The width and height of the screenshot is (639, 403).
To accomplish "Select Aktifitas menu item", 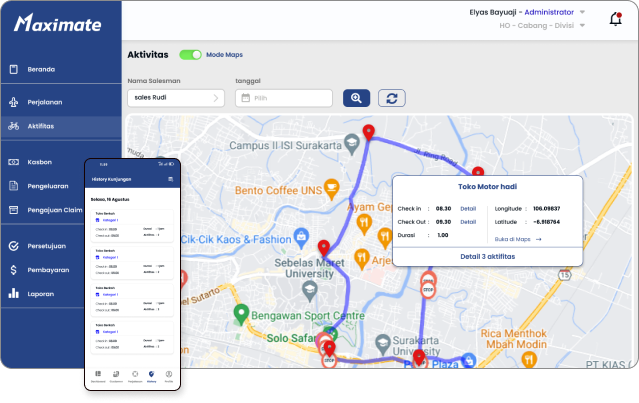I will [61, 126].
